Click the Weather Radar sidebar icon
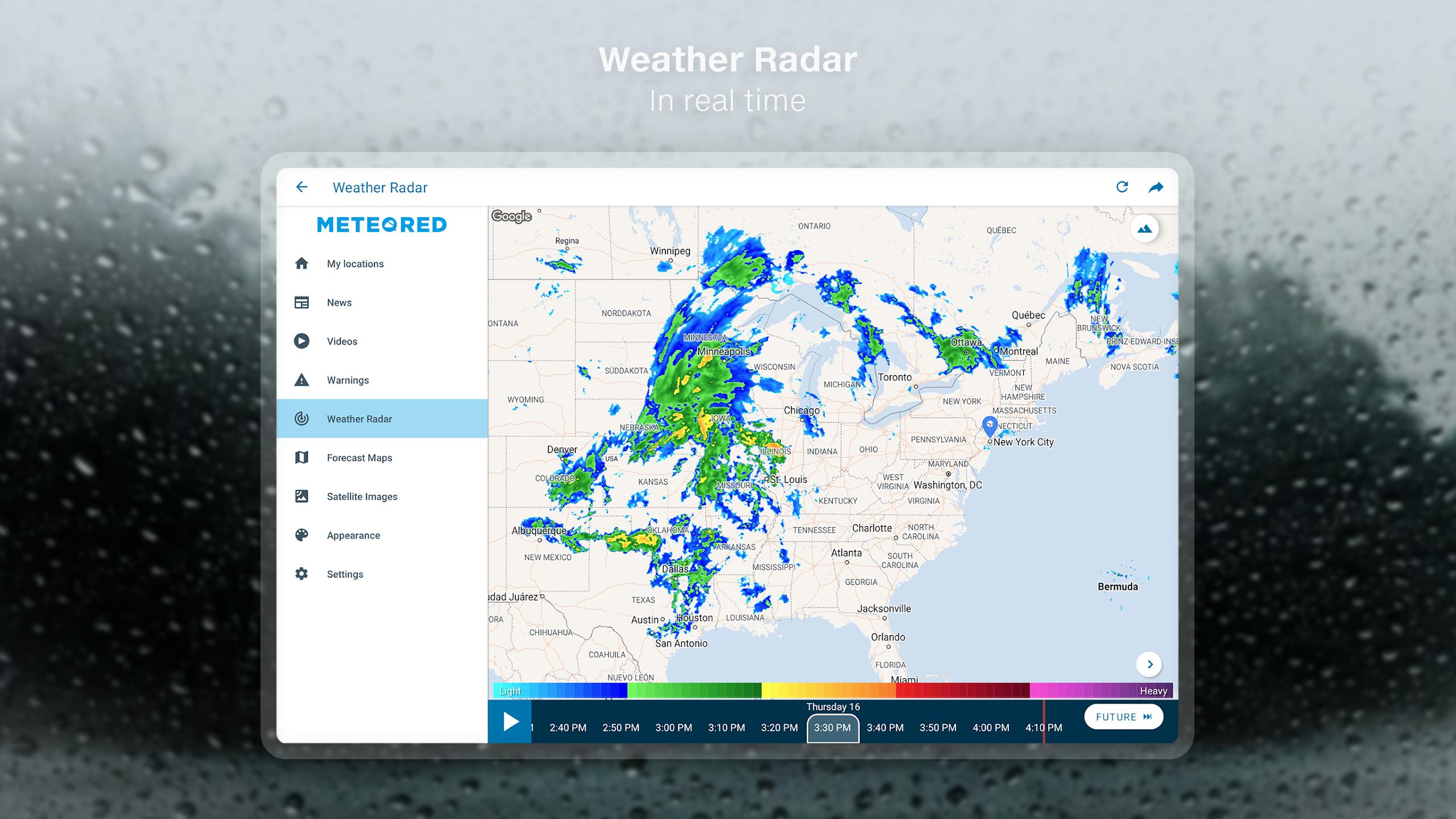Viewport: 1456px width, 819px height. tap(301, 418)
